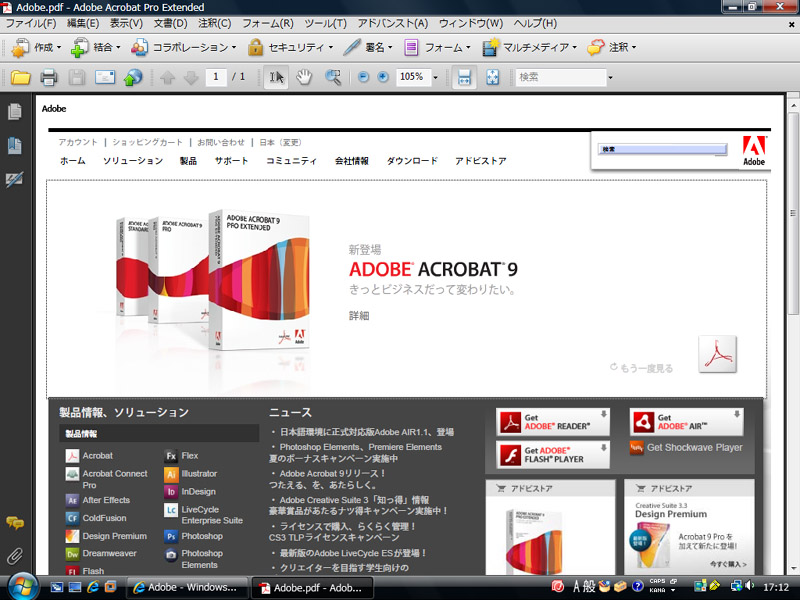Image resolution: width=800 pixels, height=600 pixels.
Task: Open the ヘルプ(H) menu
Action: [535, 23]
